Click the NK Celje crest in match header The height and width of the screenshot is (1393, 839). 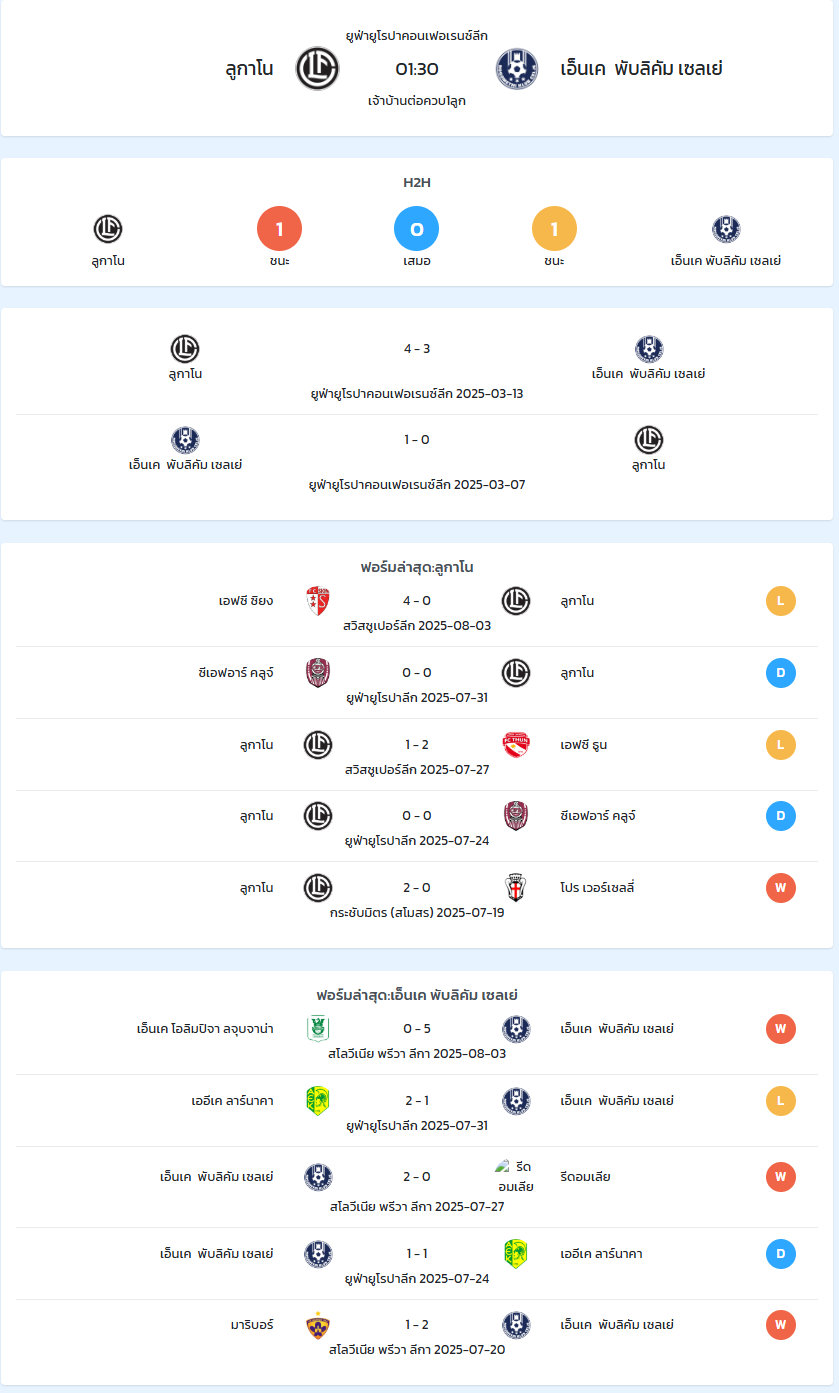(517, 69)
